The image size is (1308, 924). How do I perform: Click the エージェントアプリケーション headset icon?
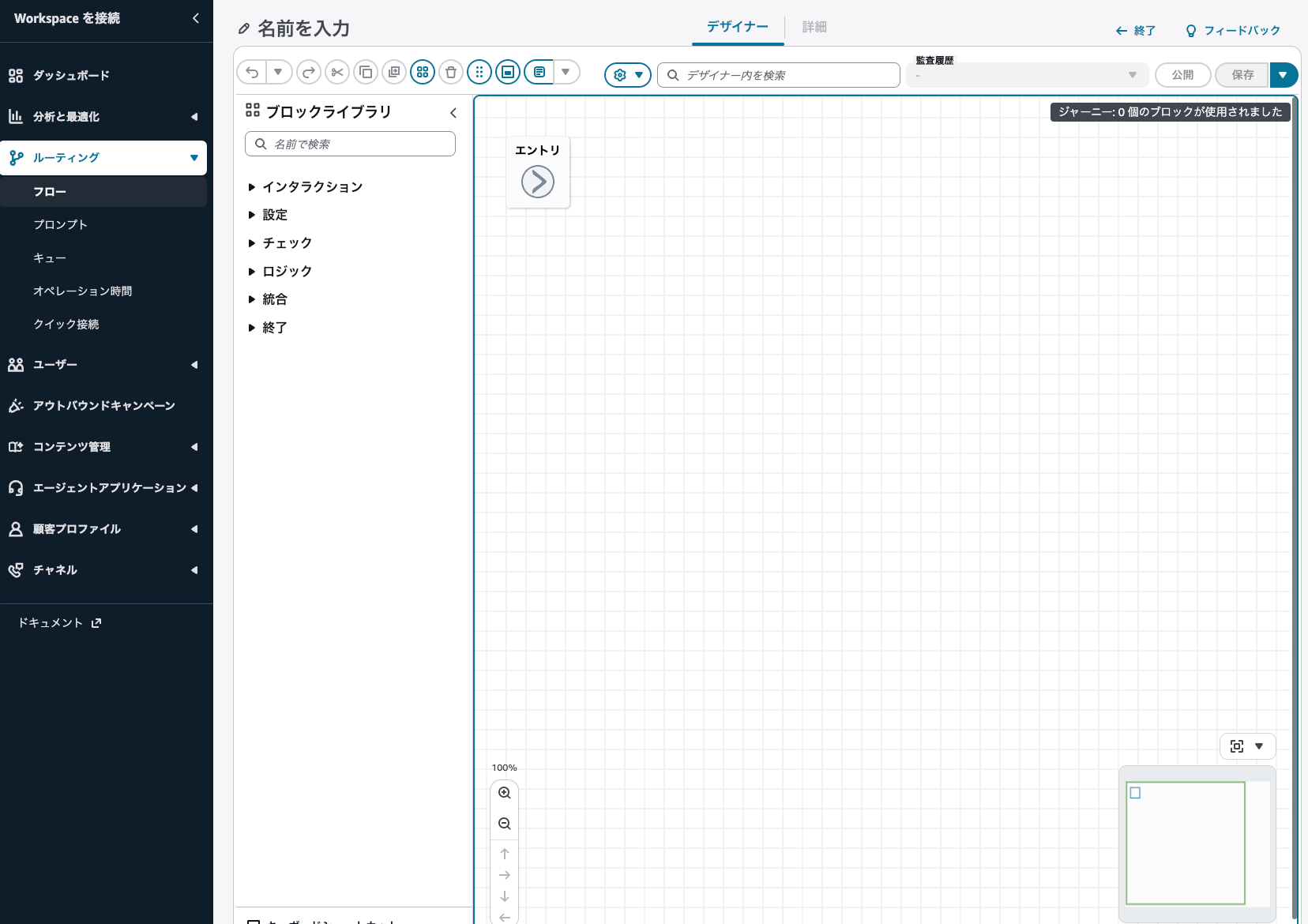16,488
